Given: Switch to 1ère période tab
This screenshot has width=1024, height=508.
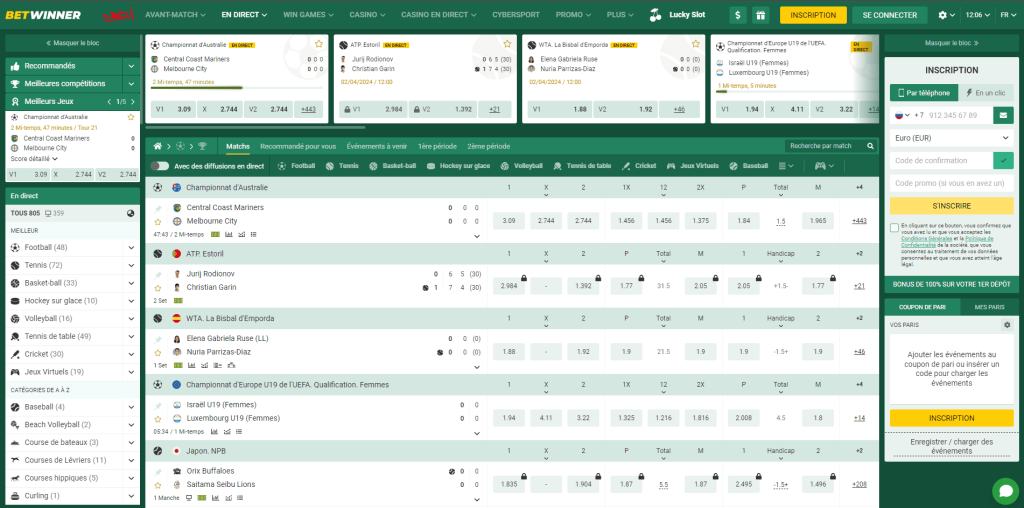Looking at the screenshot, I should [x=438, y=146].
